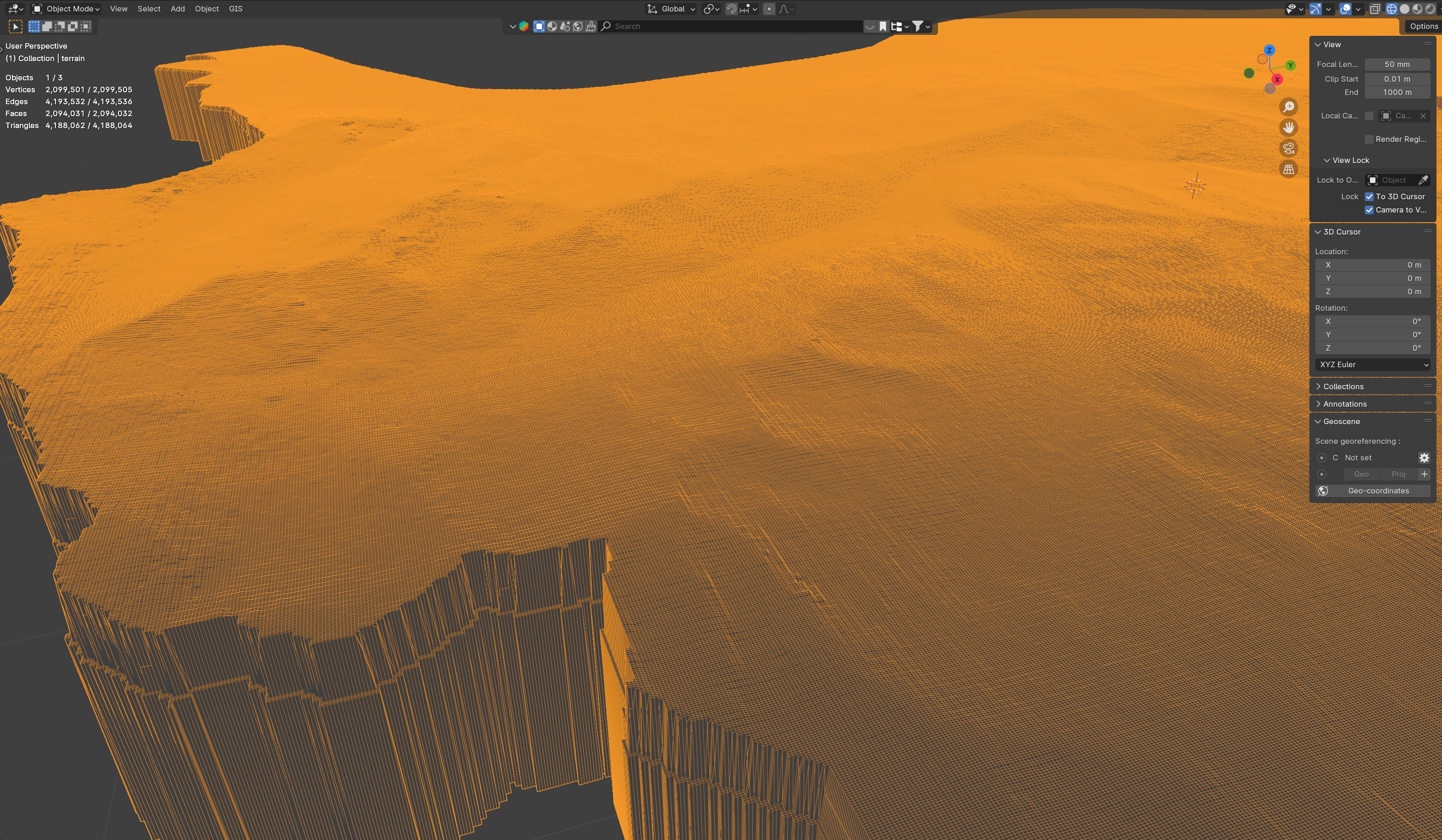This screenshot has width=1442, height=840.
Task: Select wireframe viewport shading globe icon
Action: coord(1391,9)
